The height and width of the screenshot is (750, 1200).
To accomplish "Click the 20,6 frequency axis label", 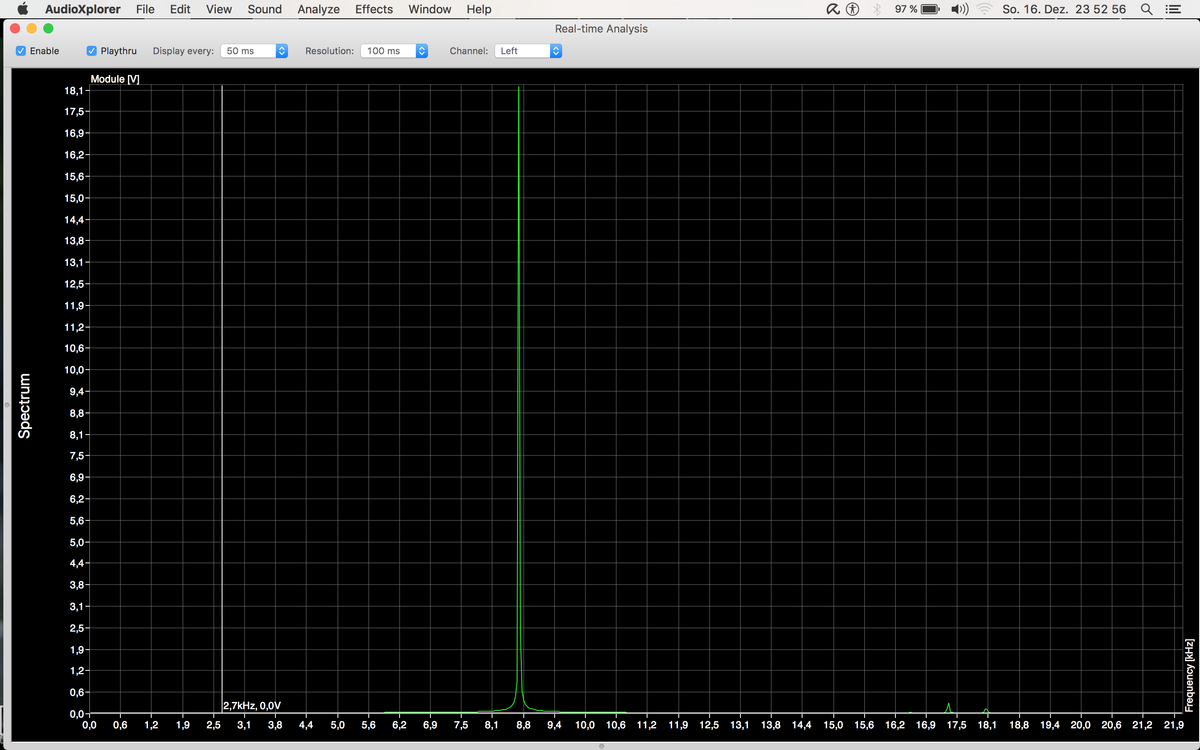I will 1112,724.
